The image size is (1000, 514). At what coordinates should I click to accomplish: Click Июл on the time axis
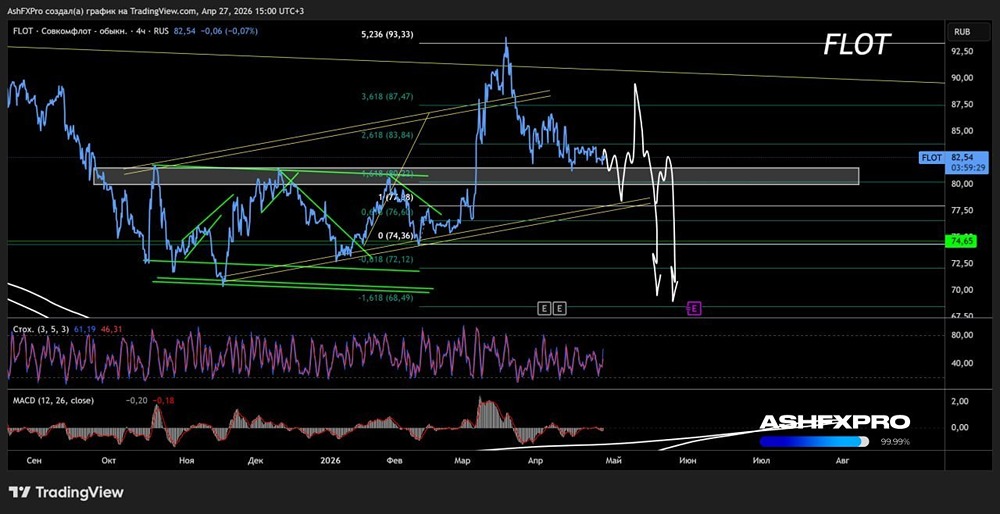point(760,460)
